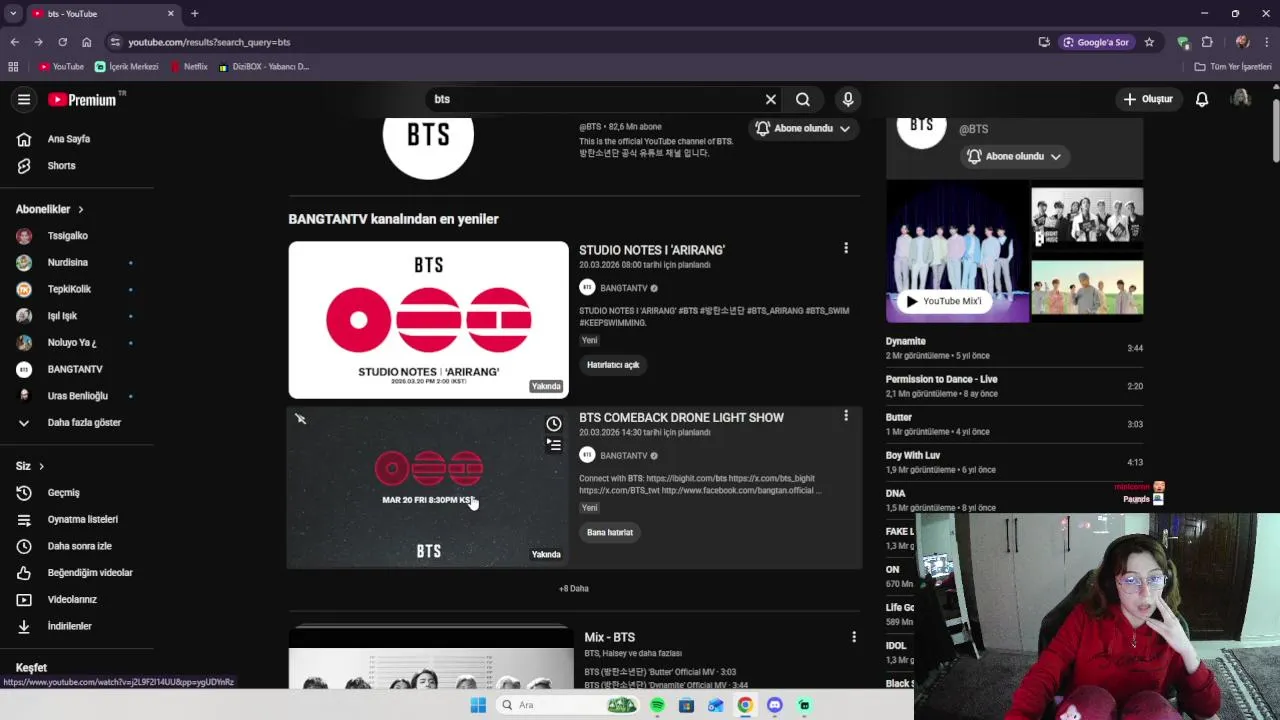Open Spotify from the taskbar
The height and width of the screenshot is (720, 1280).
pyautogui.click(x=657, y=705)
